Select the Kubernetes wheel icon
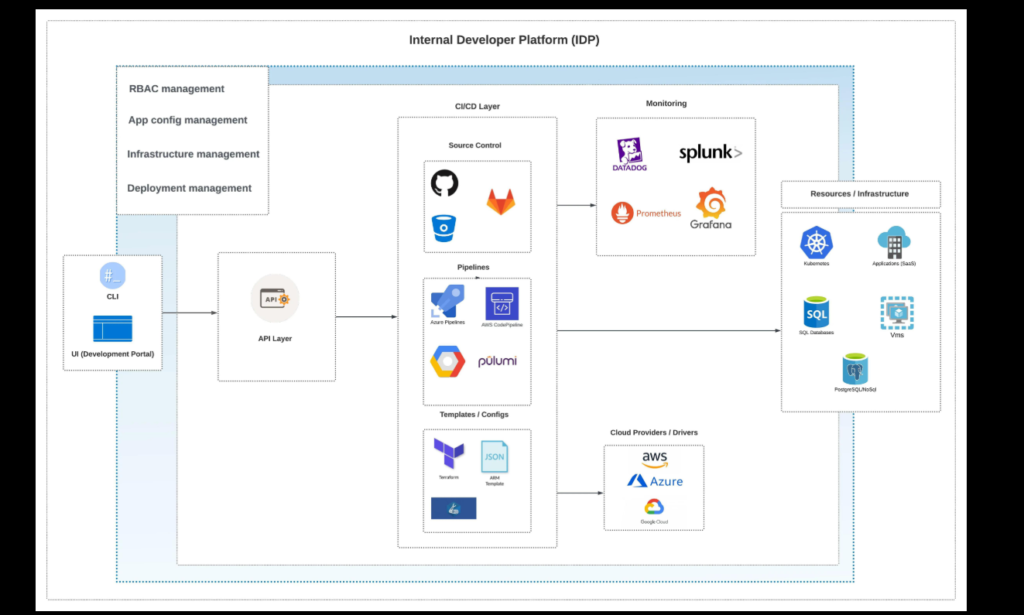The image size is (1024, 615). 816,242
